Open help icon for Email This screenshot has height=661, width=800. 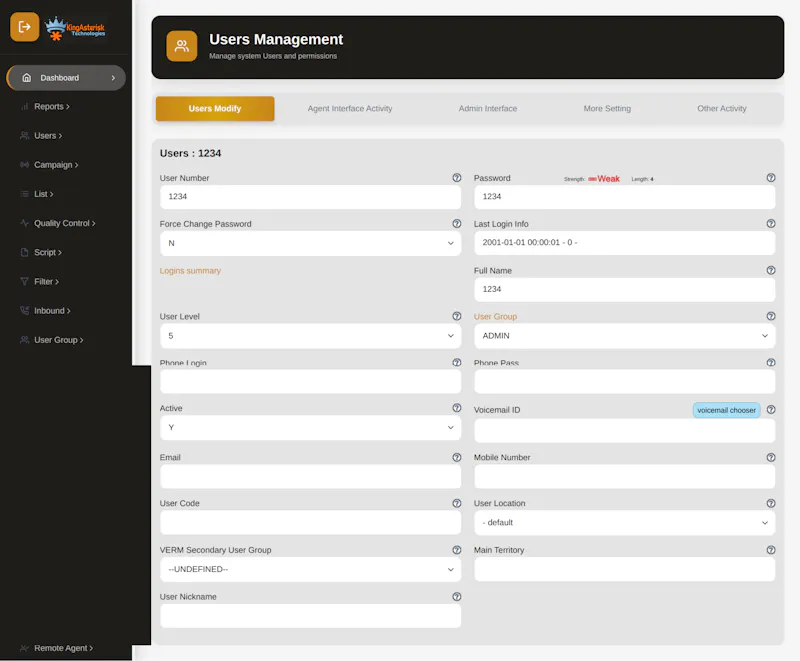pos(457,457)
